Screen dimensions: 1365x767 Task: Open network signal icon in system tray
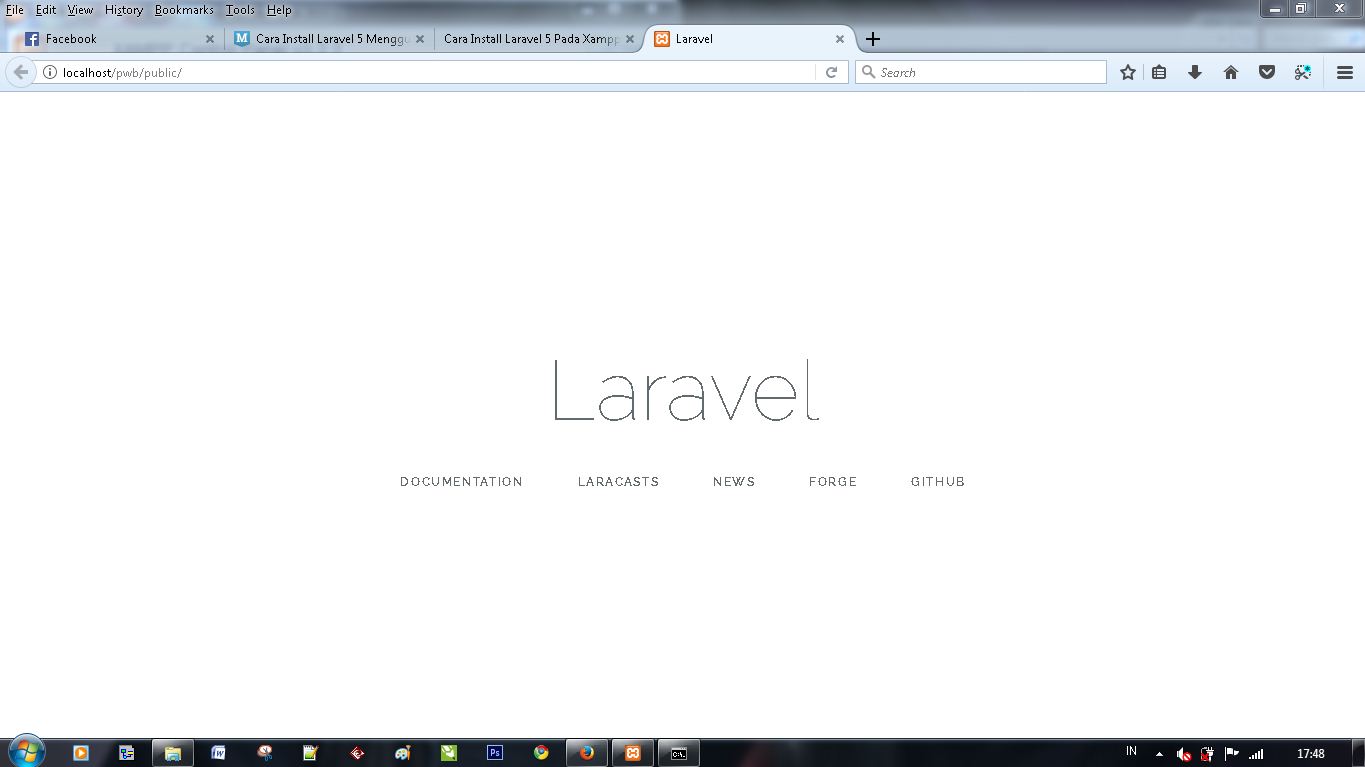point(1256,754)
